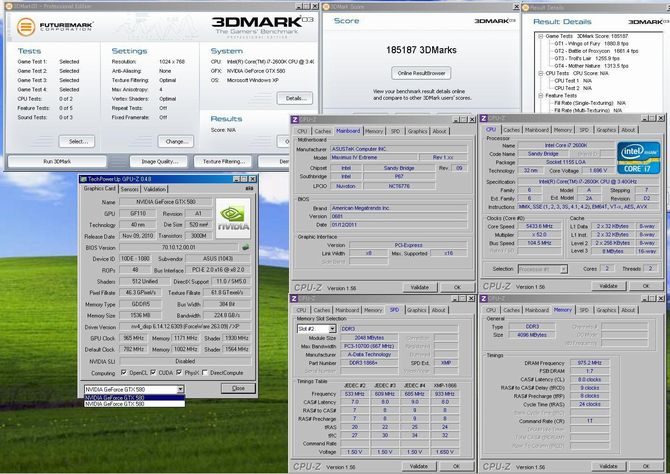Image resolution: width=670 pixels, height=474 pixels.
Task: Collapse the CPU Tests tree node
Action: point(541,74)
